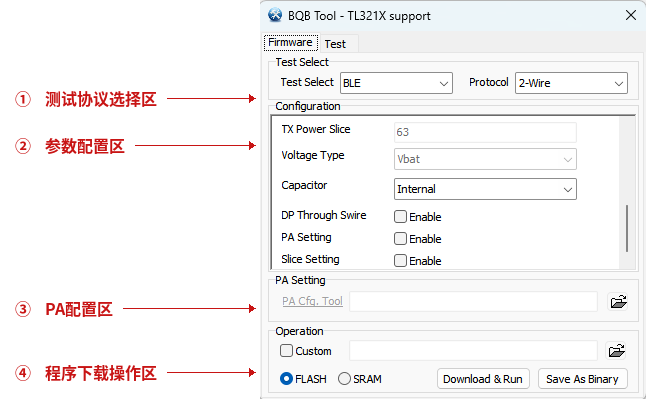Click the Custom firmware path field
The width and height of the screenshot is (646, 399).
tap(473, 351)
